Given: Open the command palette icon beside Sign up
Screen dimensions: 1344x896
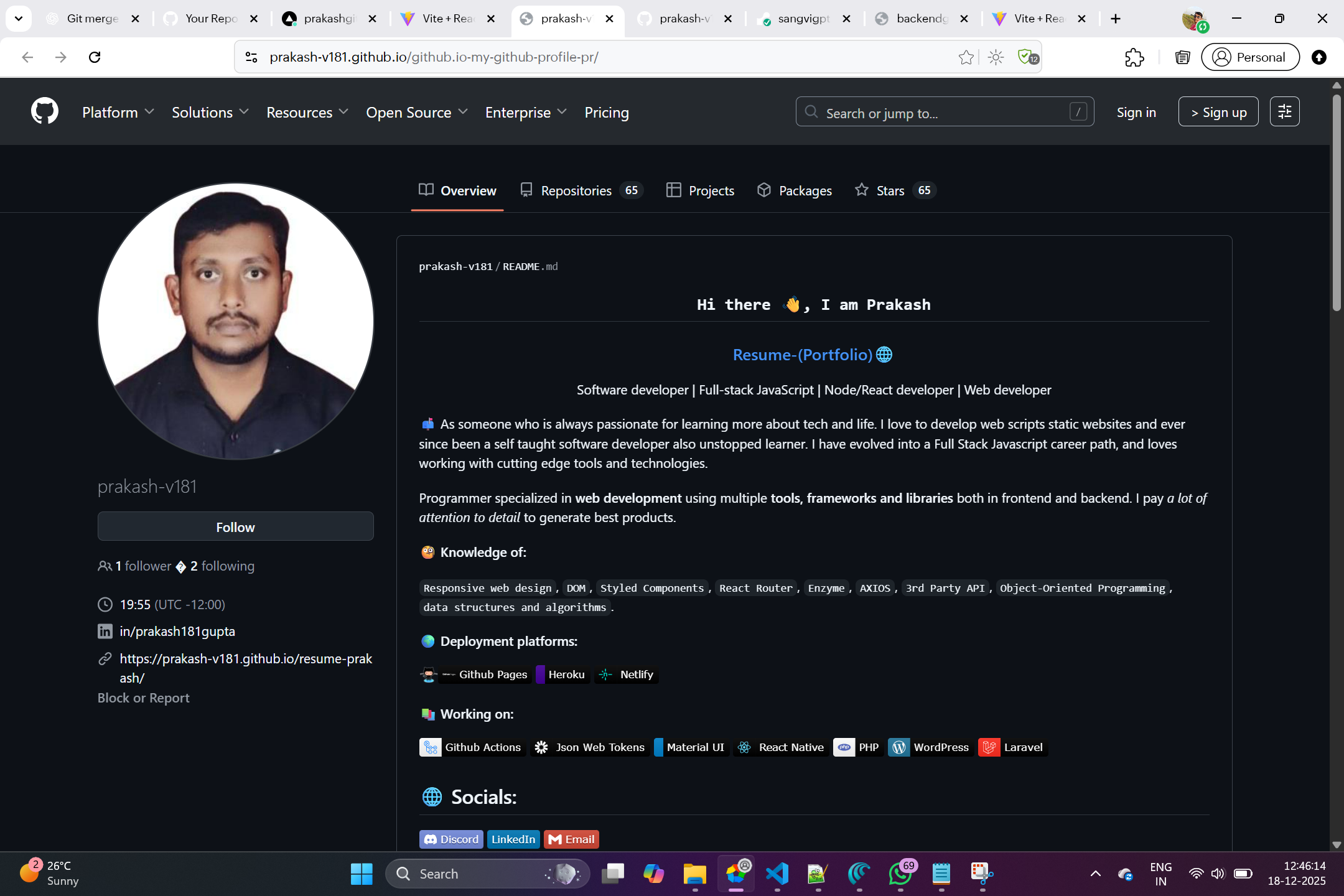Looking at the screenshot, I should tap(1284, 111).
